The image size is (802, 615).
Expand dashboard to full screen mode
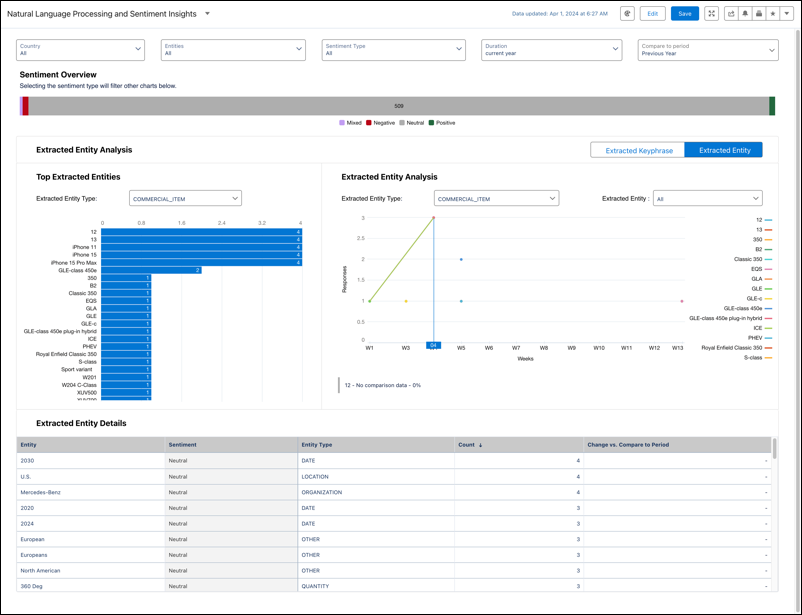coord(711,13)
